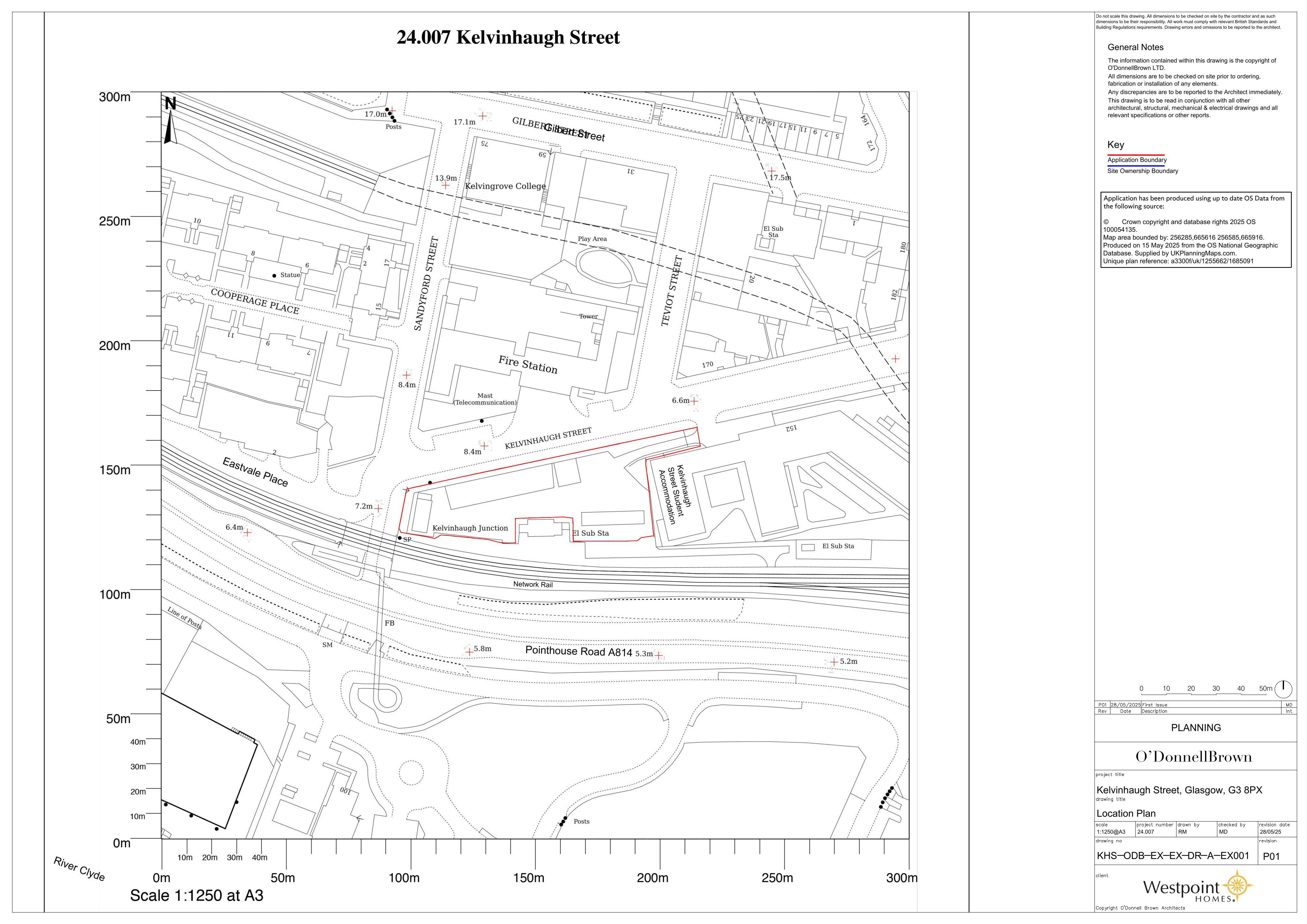Screen dimensions: 1307x924
Task: Click 'Copyright O'Donnell Brown Architects' footer
Action: click(1140, 908)
